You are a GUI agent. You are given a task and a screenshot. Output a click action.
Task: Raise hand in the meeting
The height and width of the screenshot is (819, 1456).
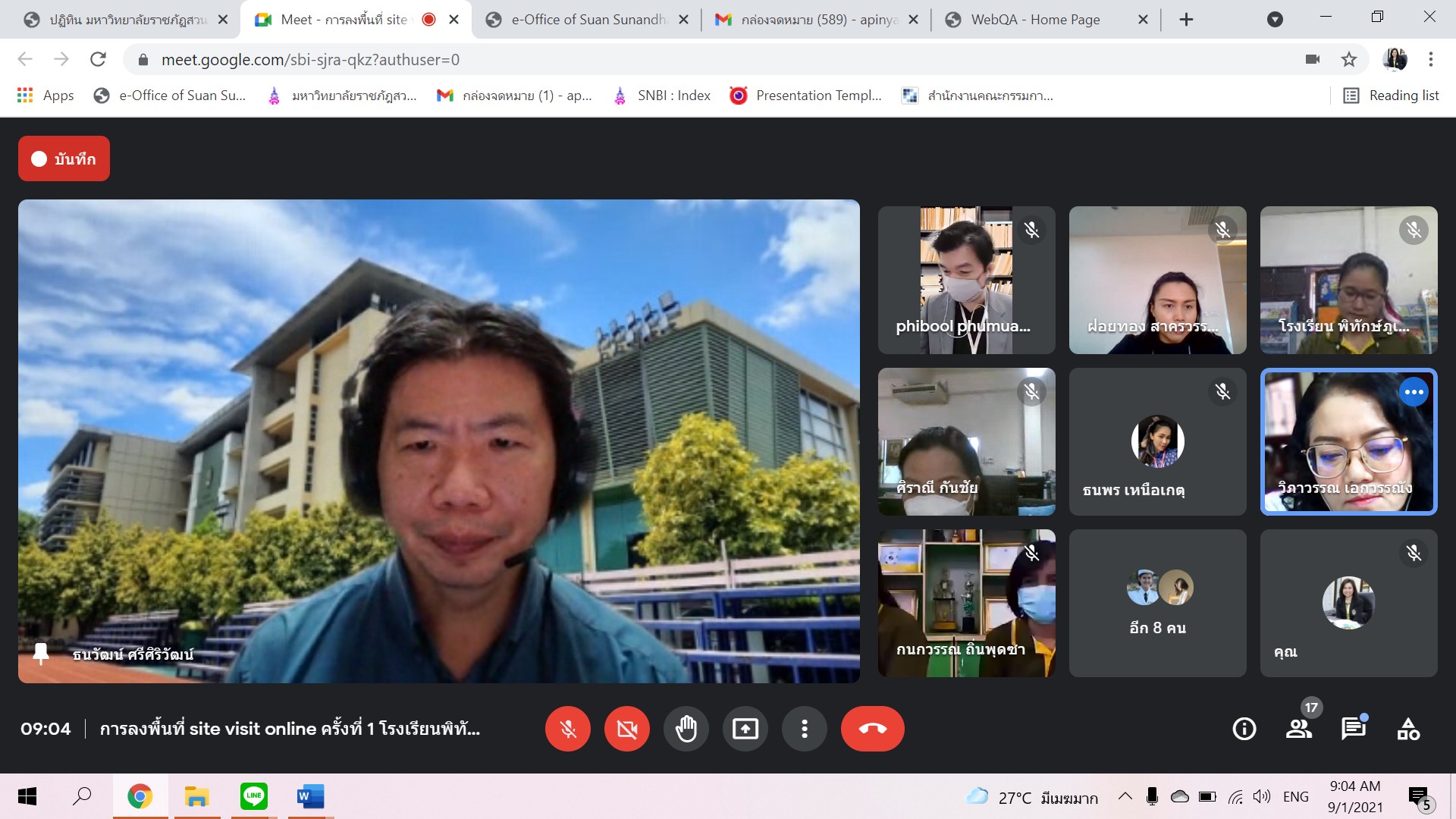686,729
